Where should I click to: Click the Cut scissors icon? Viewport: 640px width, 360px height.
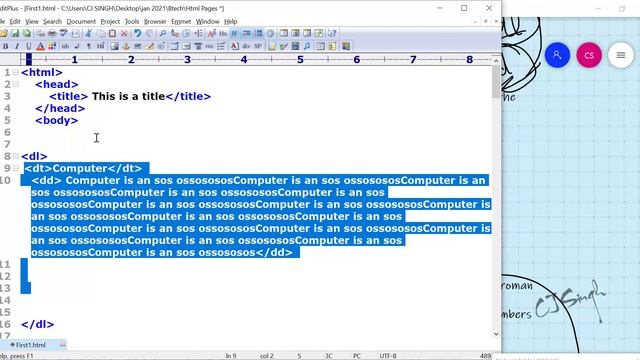[x=89, y=33]
